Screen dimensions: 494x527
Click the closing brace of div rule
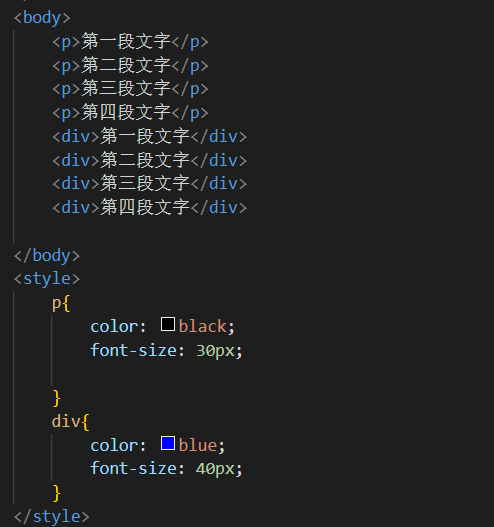57,493
